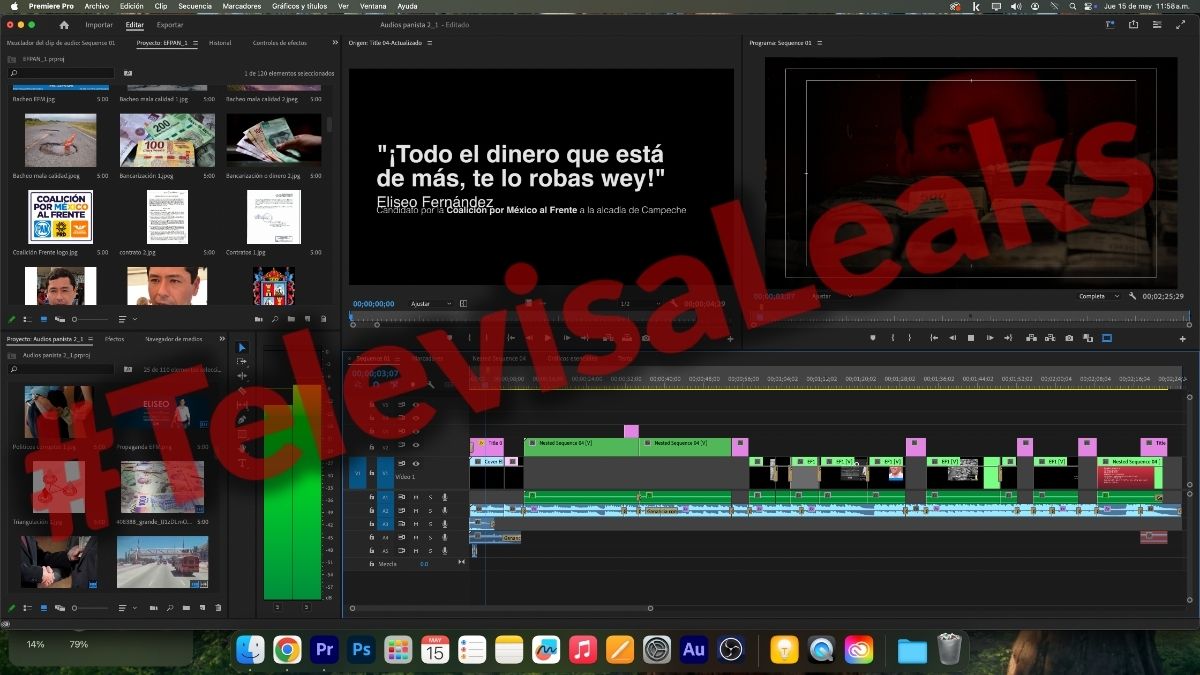The image size is (1200, 675).
Task: Open Photoshop from the Dock
Action: [361, 649]
